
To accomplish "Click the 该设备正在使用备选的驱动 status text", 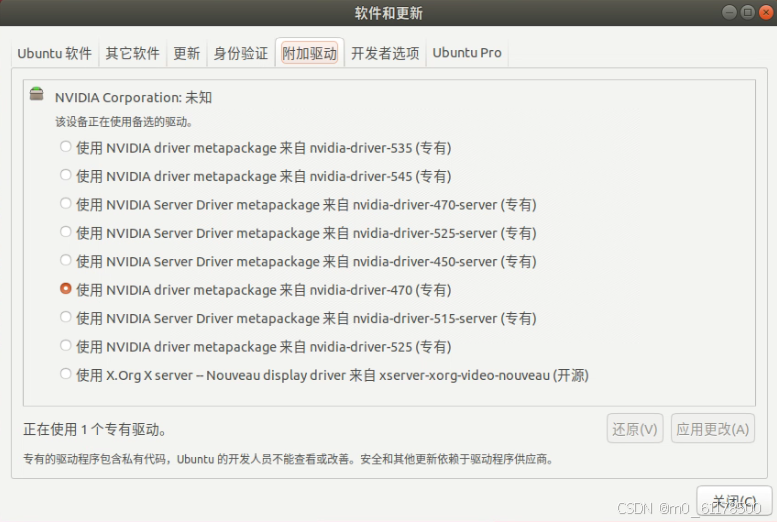I will coord(123,122).
